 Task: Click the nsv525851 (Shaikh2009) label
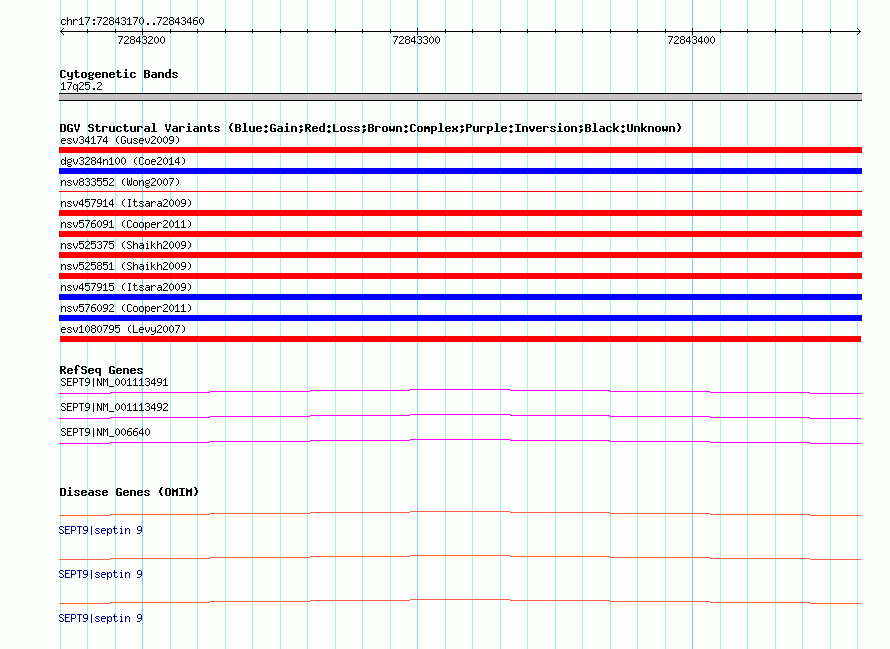(126, 266)
